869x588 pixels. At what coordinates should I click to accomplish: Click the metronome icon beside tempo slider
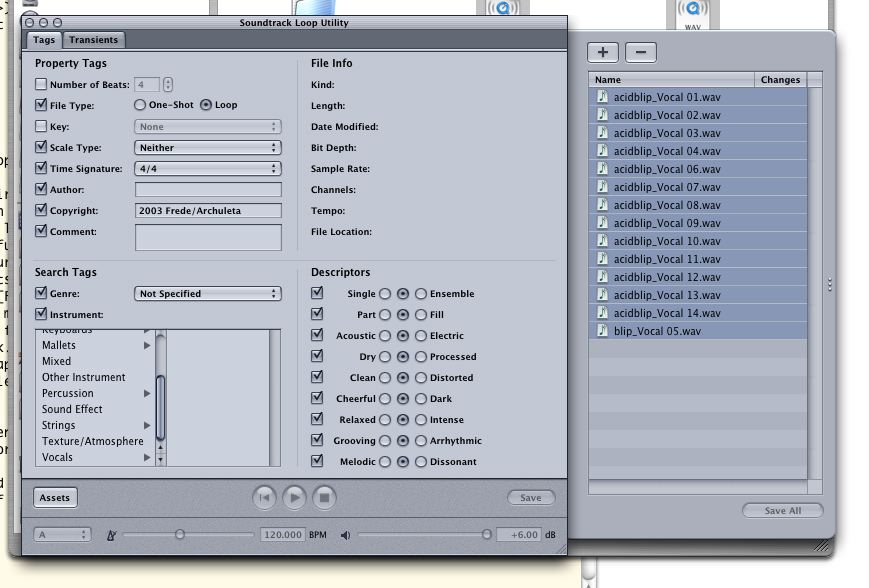tap(111, 535)
